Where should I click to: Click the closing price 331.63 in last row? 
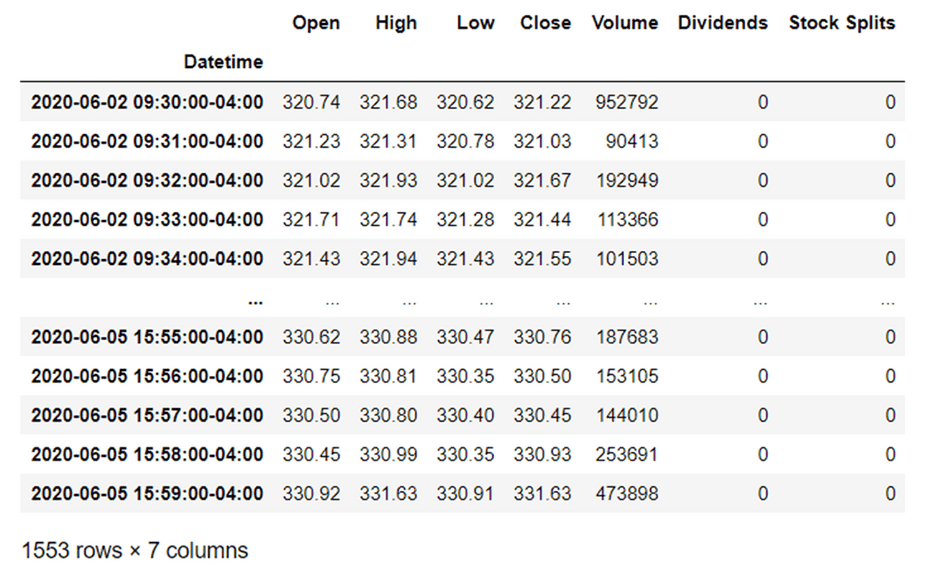542,494
